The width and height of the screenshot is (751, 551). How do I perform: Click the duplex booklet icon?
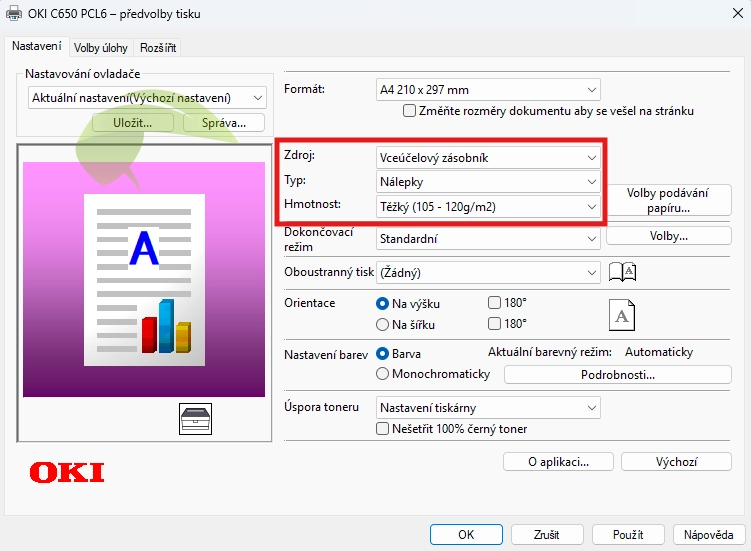pos(623,272)
